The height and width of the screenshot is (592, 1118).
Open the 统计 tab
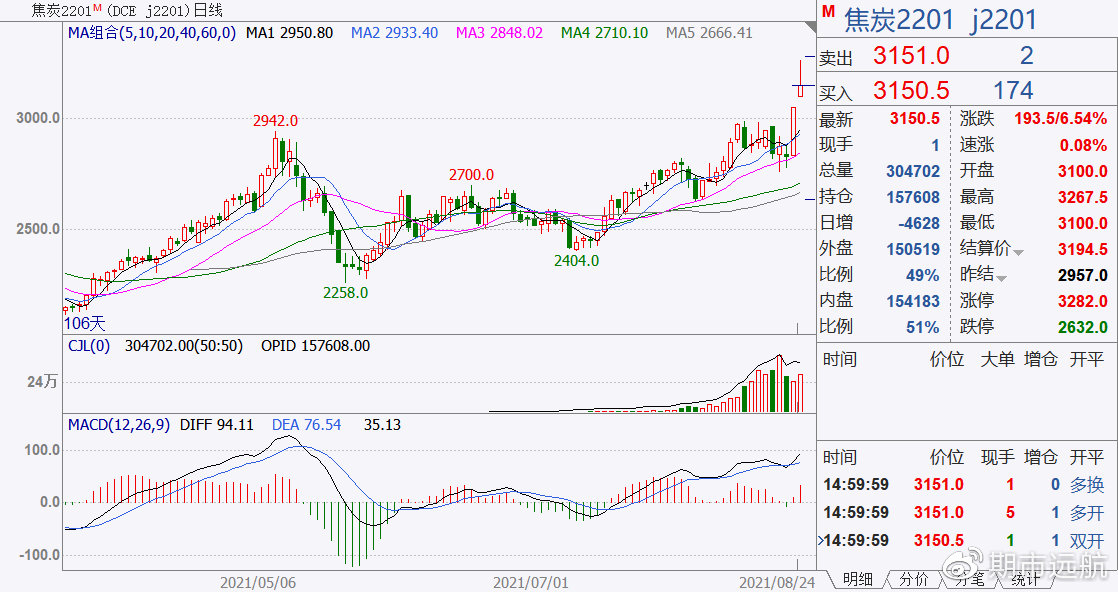[1025, 579]
